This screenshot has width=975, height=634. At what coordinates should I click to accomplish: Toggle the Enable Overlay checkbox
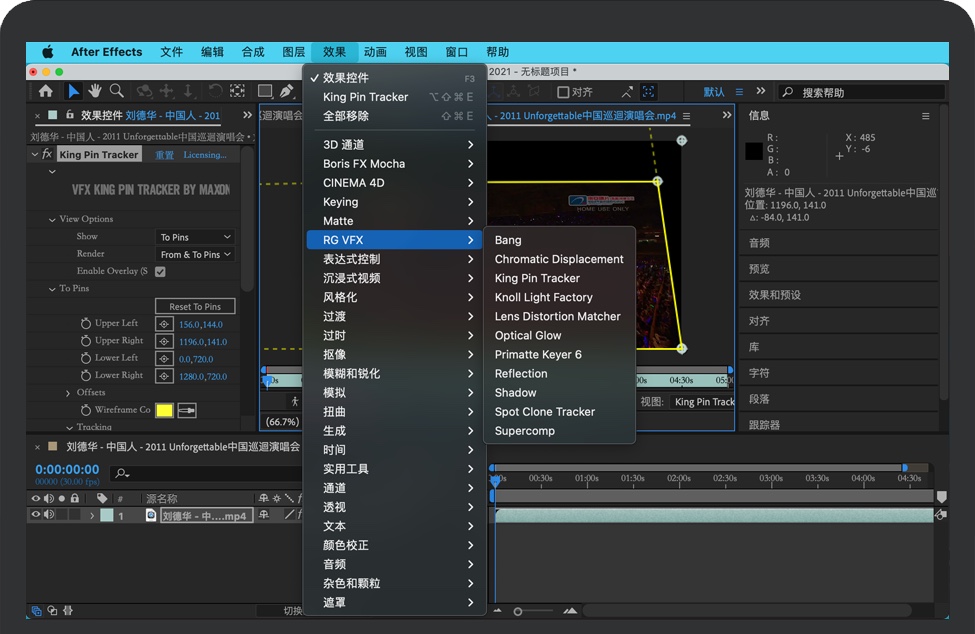[x=160, y=272]
